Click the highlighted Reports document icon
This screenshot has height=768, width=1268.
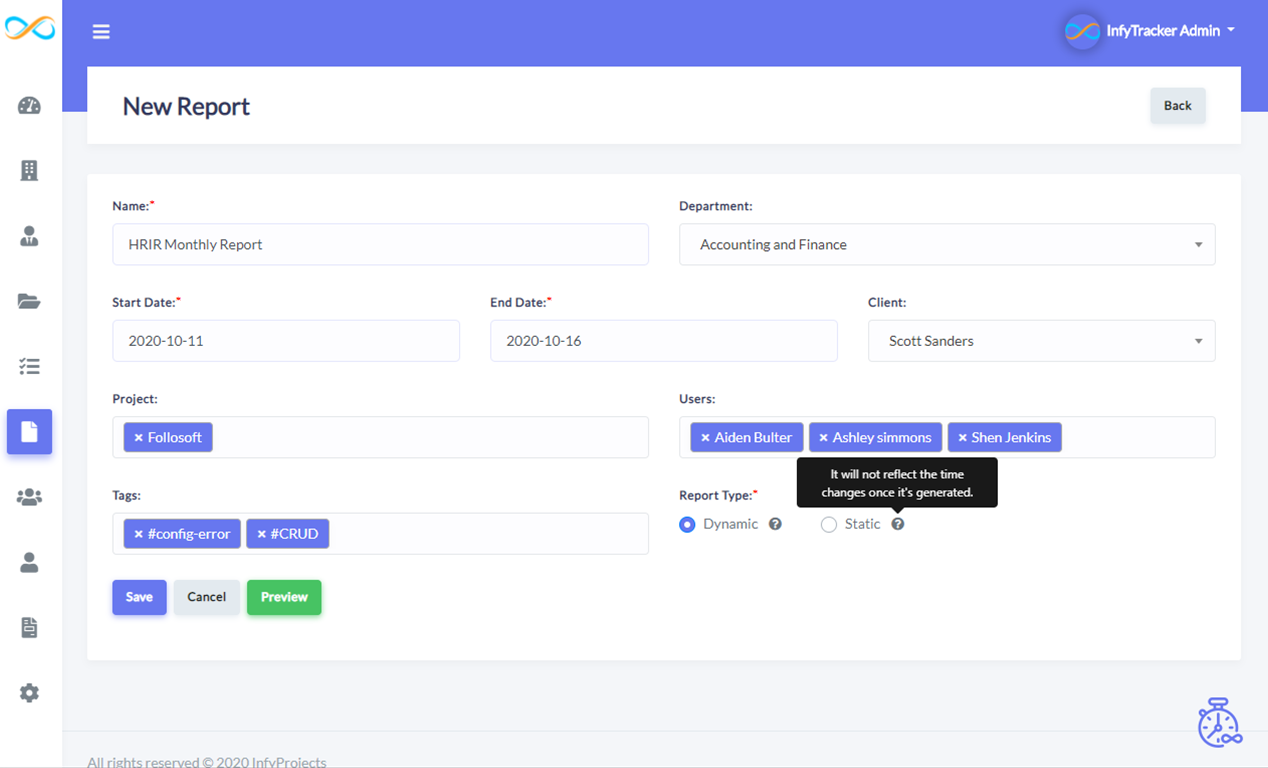29,431
